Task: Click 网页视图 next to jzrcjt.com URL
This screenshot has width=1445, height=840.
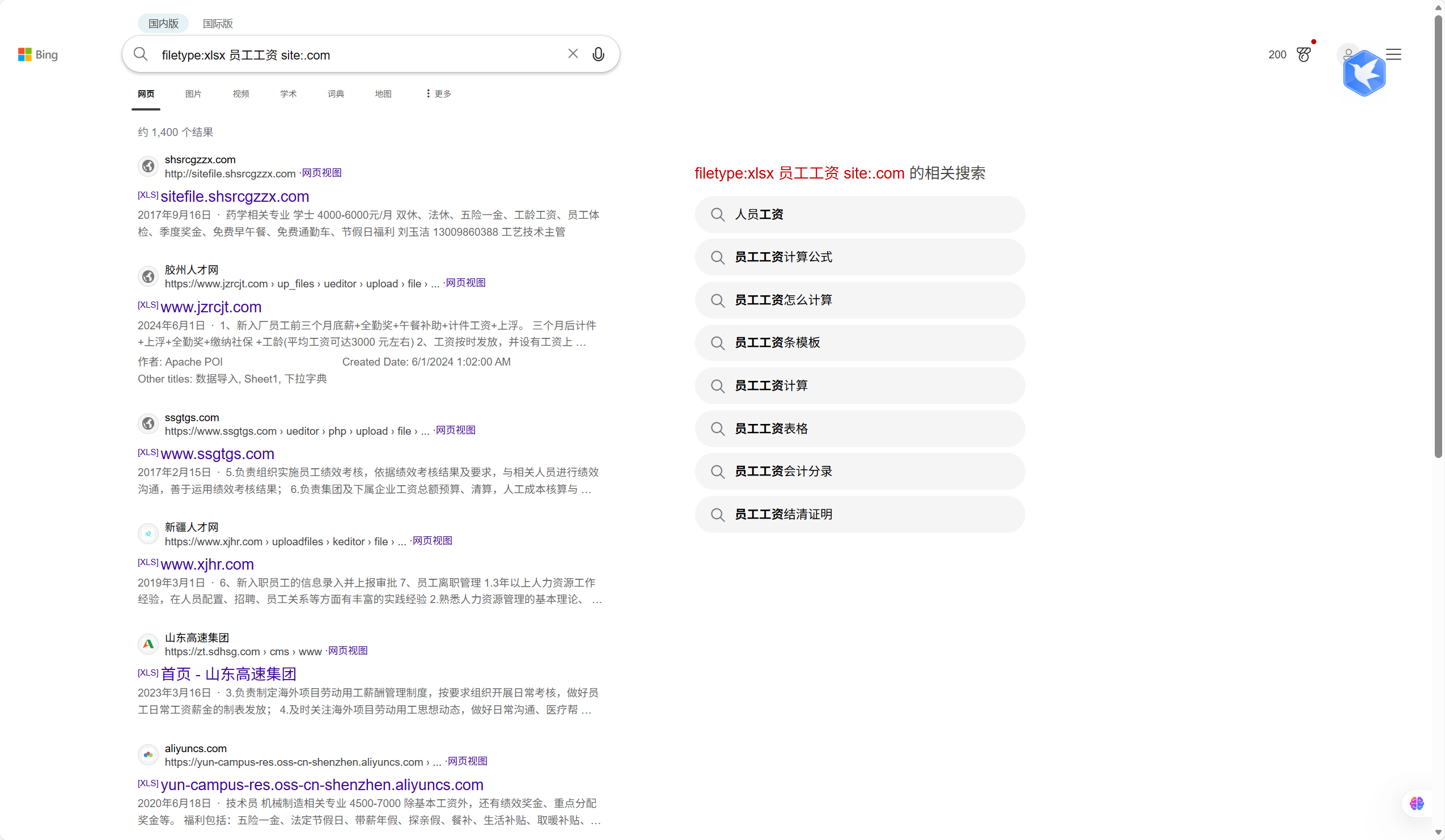Action: tap(465, 283)
